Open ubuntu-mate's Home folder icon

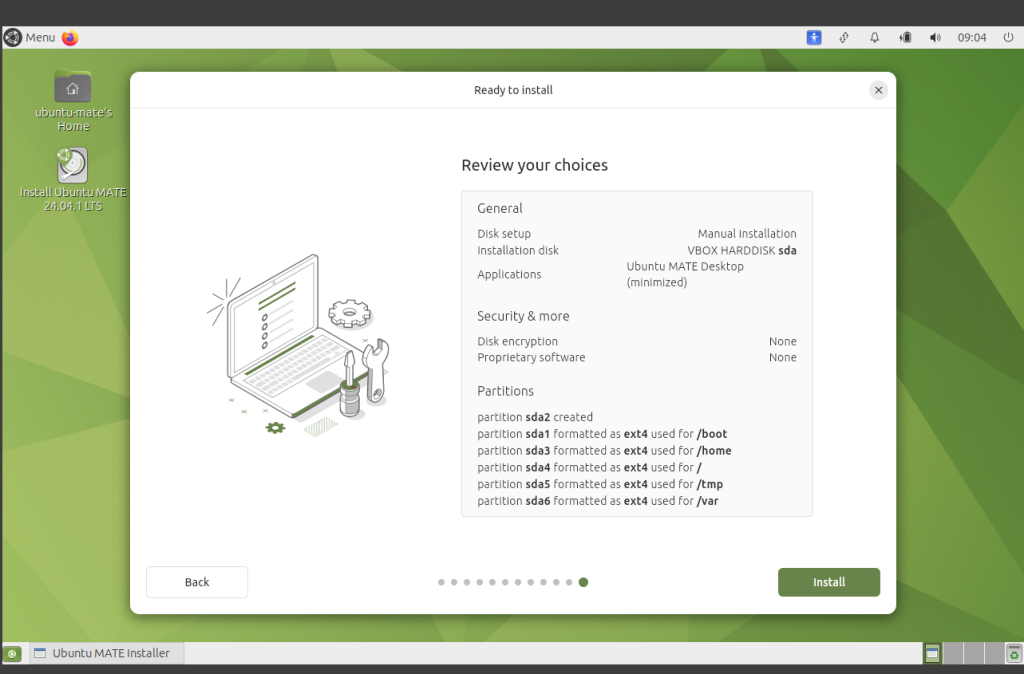pos(73,88)
